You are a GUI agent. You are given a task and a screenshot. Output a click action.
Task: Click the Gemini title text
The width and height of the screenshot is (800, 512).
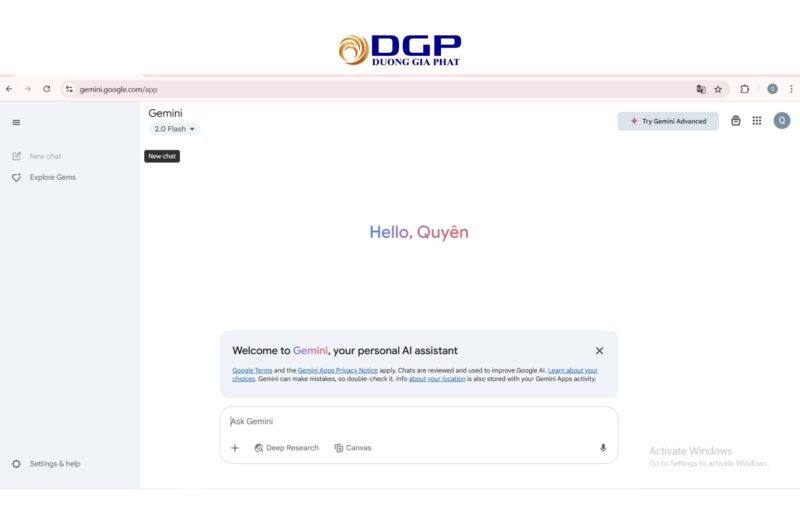[x=165, y=113]
